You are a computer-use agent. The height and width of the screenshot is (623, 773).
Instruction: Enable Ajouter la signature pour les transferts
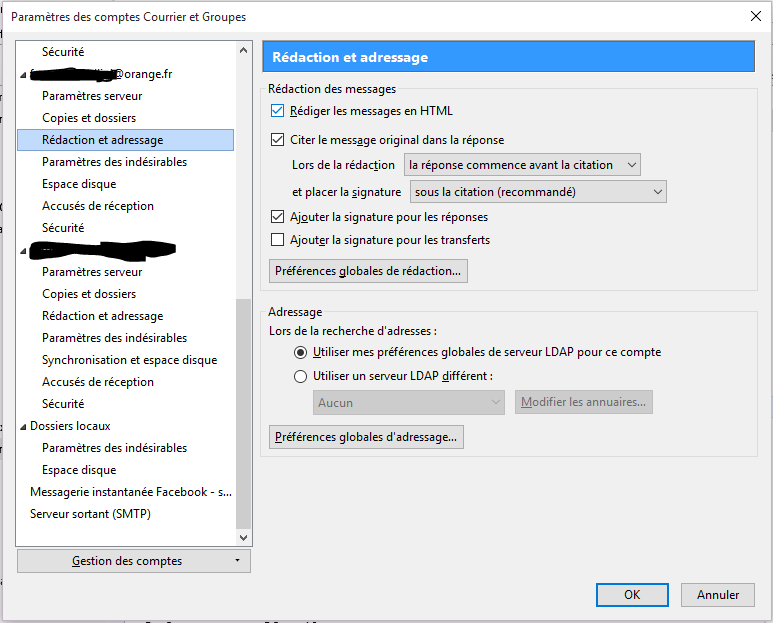278,240
